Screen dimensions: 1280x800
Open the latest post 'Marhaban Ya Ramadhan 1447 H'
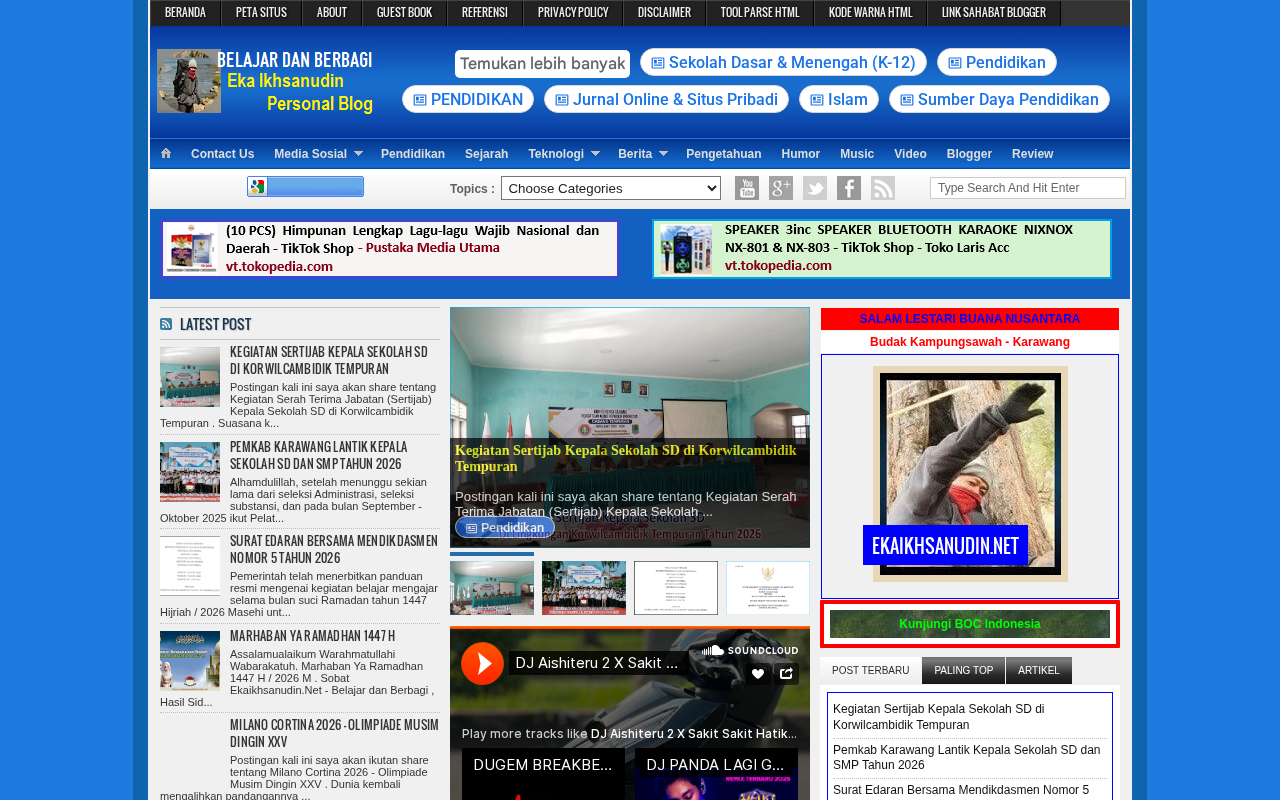pyautogui.click(x=312, y=636)
